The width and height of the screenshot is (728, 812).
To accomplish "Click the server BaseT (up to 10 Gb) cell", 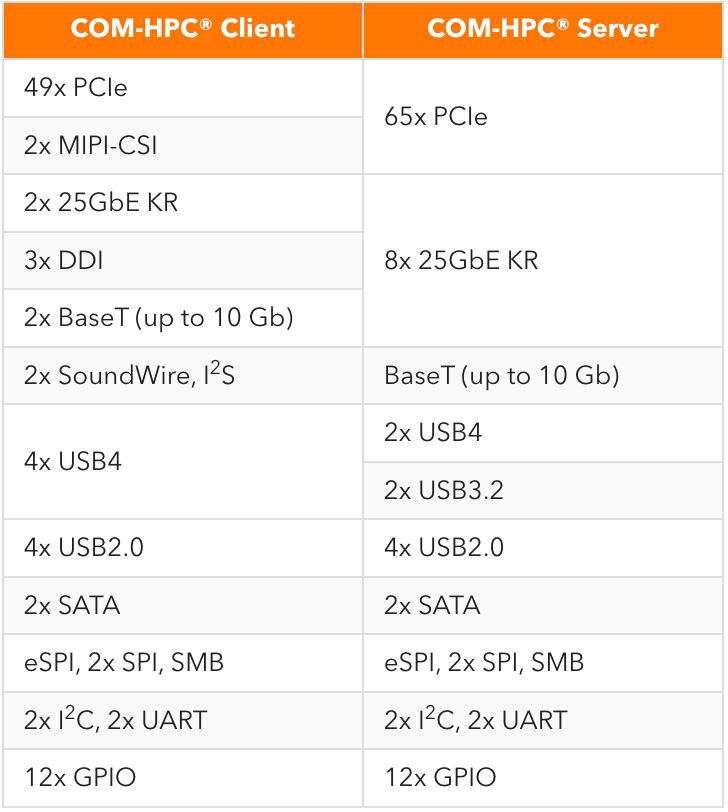I will (543, 375).
